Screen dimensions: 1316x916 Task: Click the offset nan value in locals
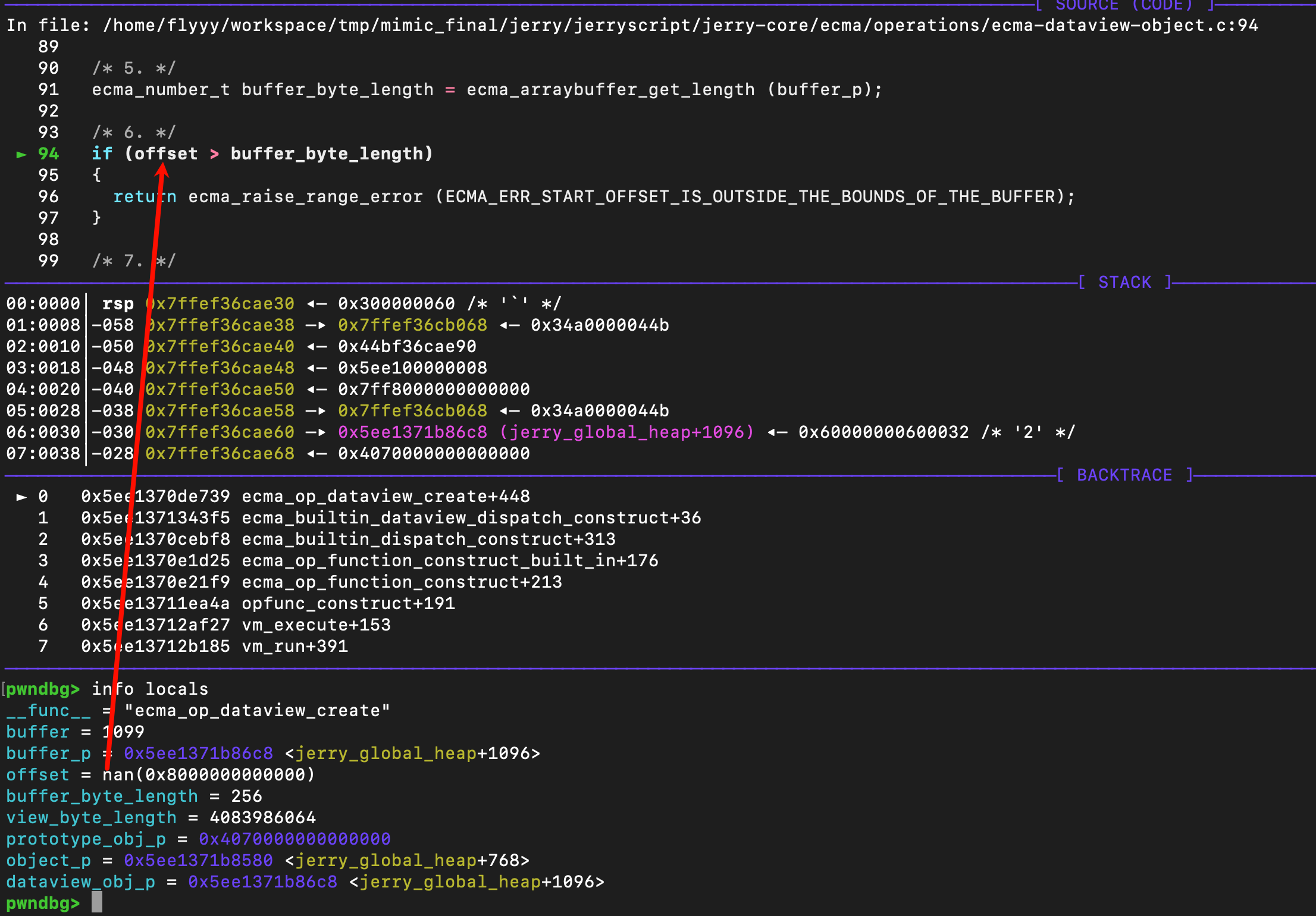tap(208, 774)
